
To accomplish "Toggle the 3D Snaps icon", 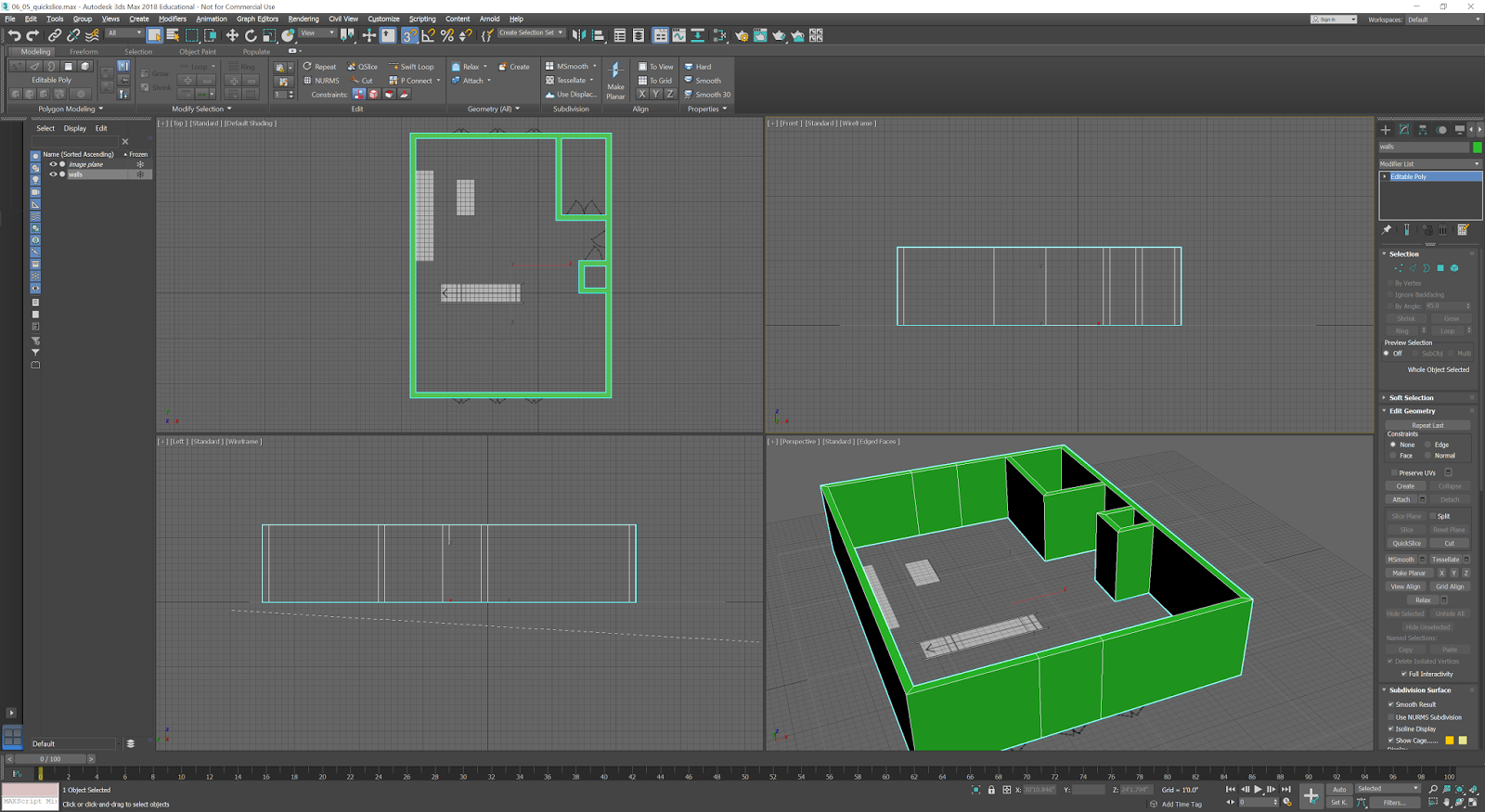I will pyautogui.click(x=409, y=35).
